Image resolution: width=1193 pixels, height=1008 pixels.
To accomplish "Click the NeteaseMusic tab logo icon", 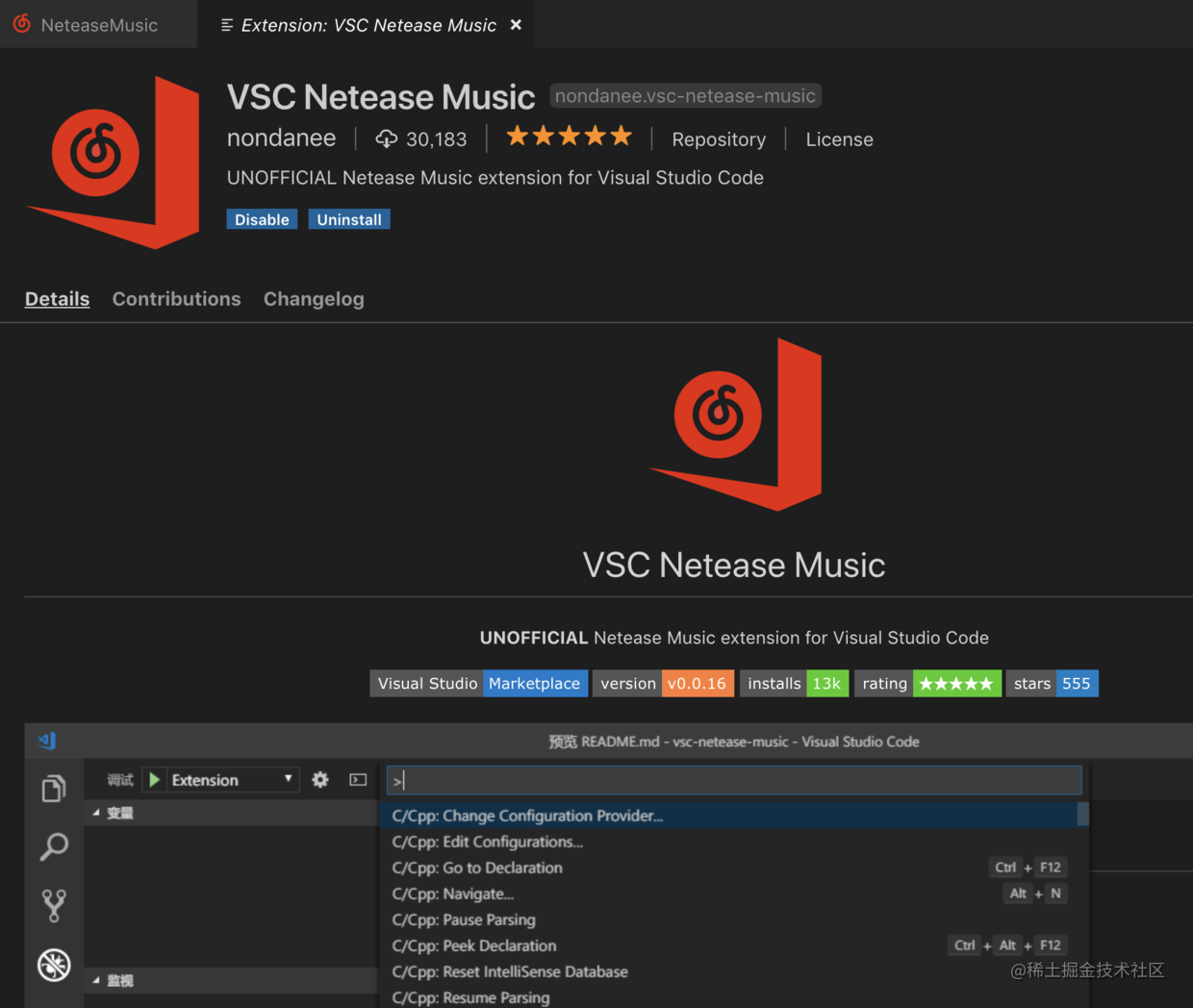I will coord(22,24).
